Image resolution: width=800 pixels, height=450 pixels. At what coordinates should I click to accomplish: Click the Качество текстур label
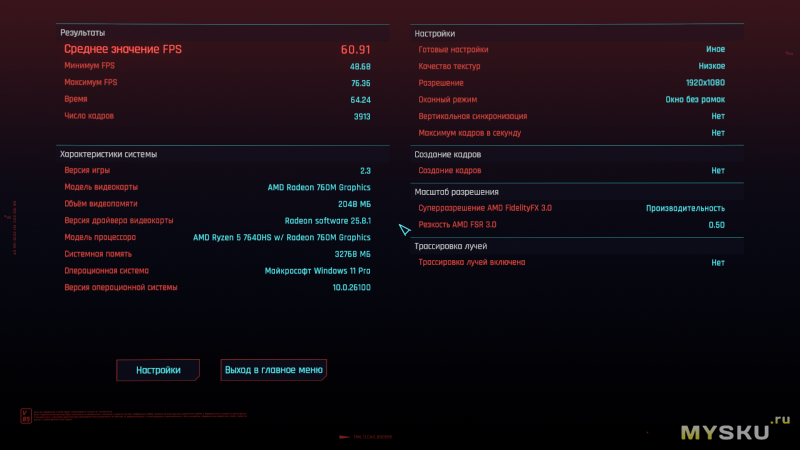point(449,66)
